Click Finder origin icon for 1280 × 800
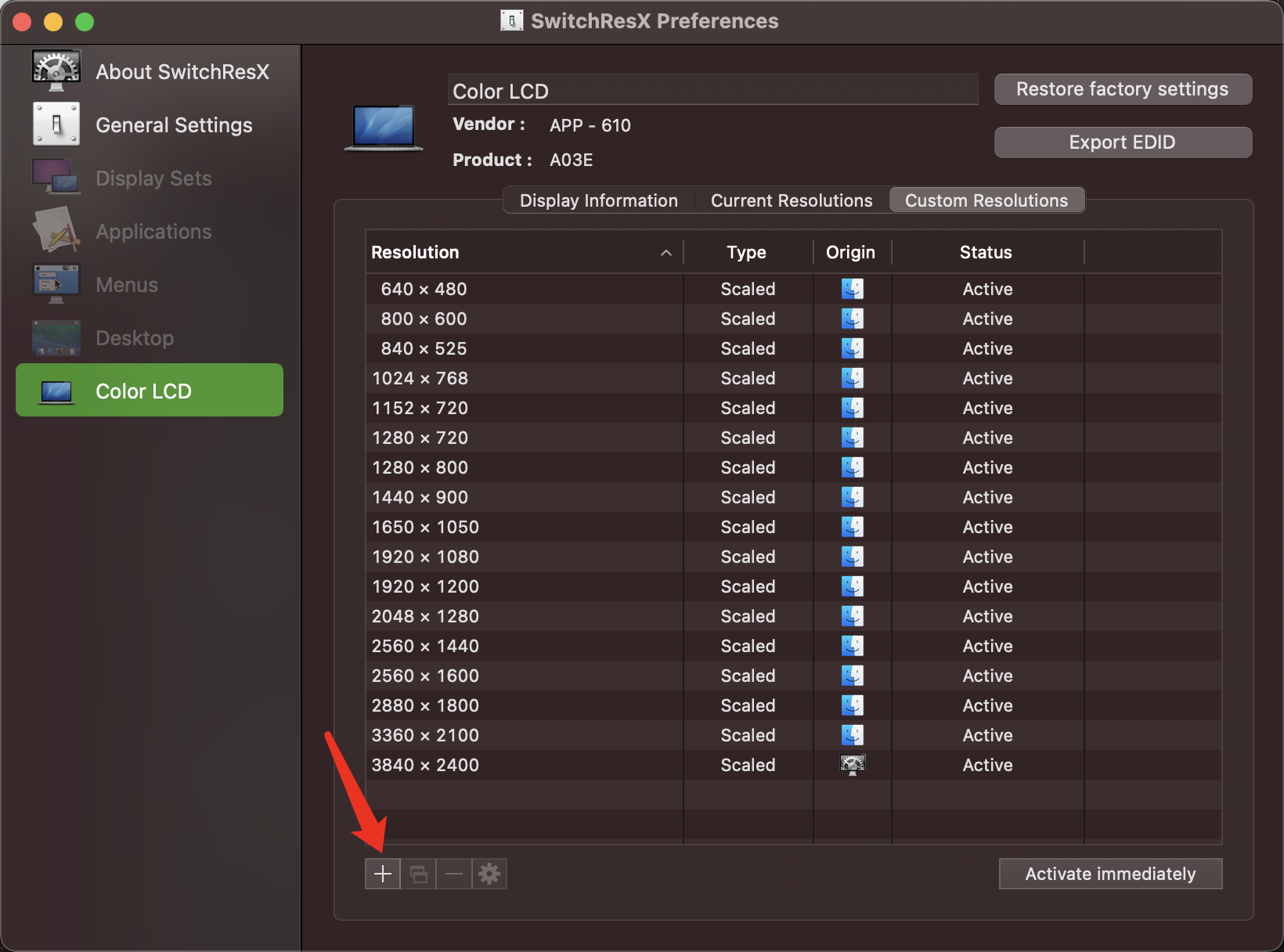The image size is (1284, 952). (x=853, y=467)
